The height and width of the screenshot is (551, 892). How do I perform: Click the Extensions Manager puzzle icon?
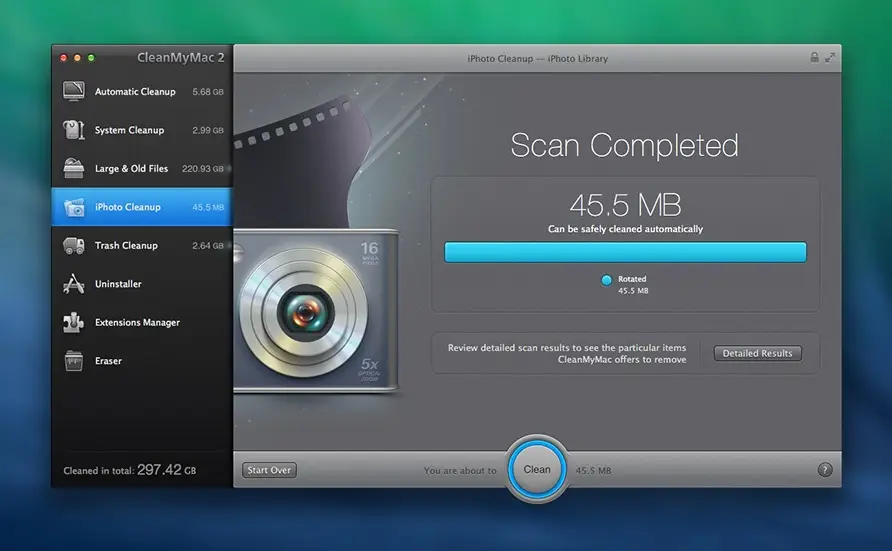point(74,322)
